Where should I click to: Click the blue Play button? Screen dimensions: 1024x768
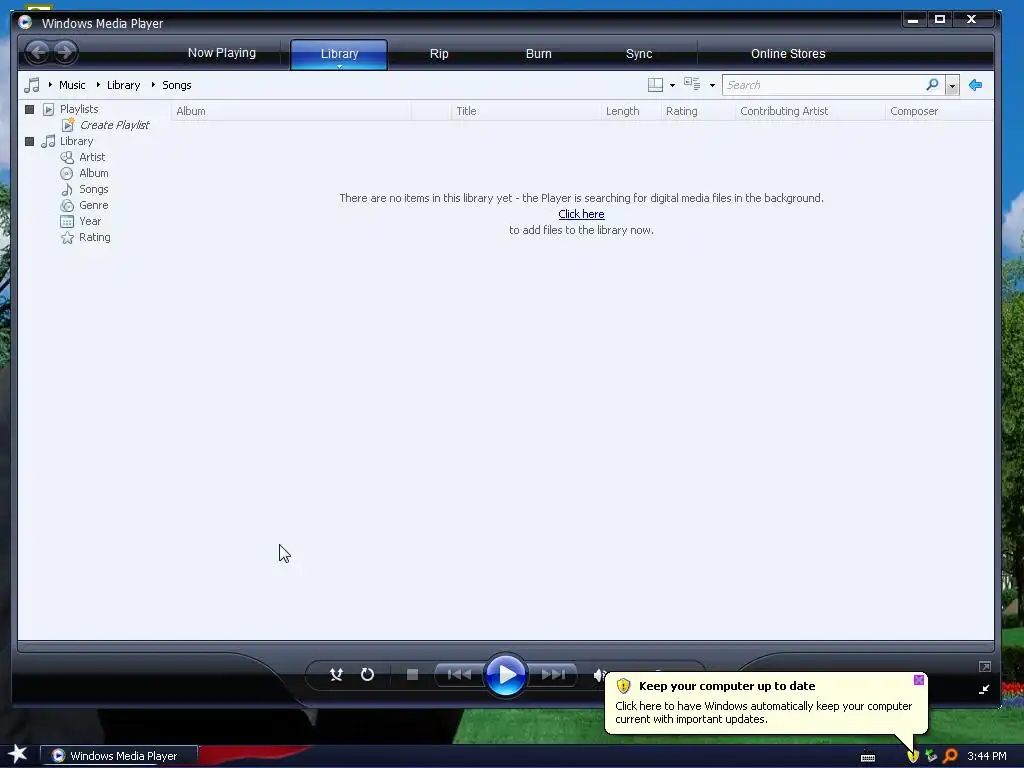point(505,675)
